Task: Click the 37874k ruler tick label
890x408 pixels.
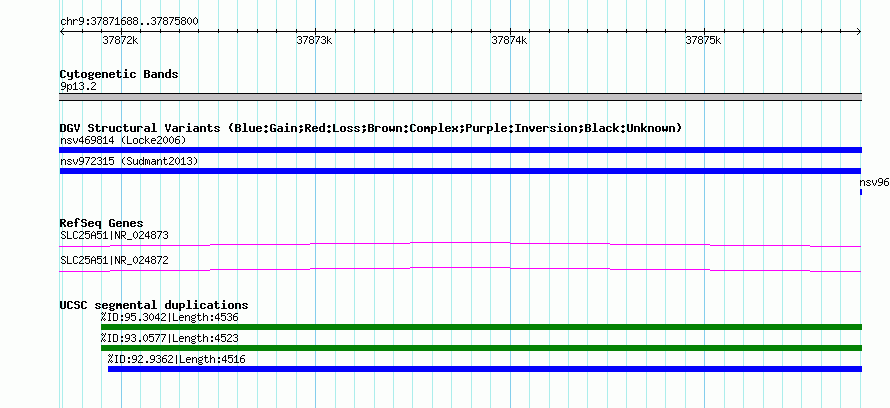Action: coord(509,40)
